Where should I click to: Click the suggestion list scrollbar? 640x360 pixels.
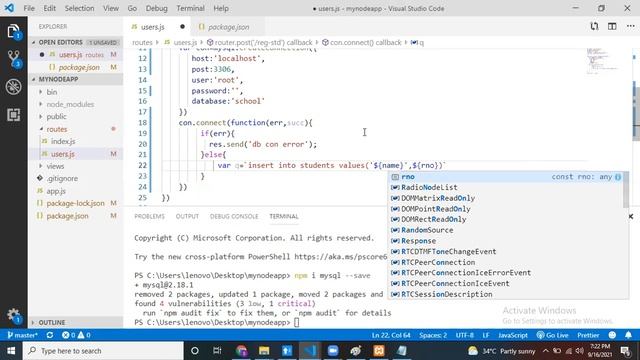tap(626, 190)
